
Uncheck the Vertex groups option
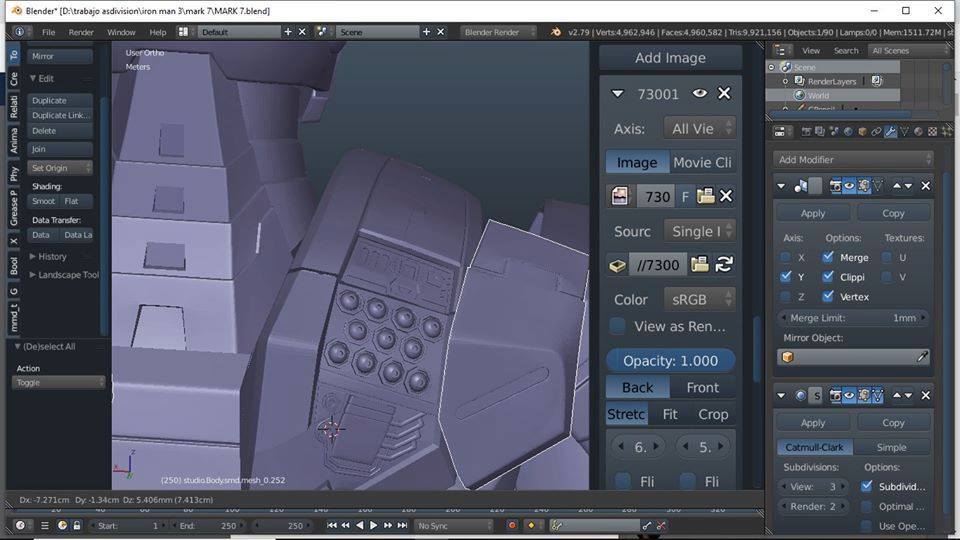click(828, 296)
